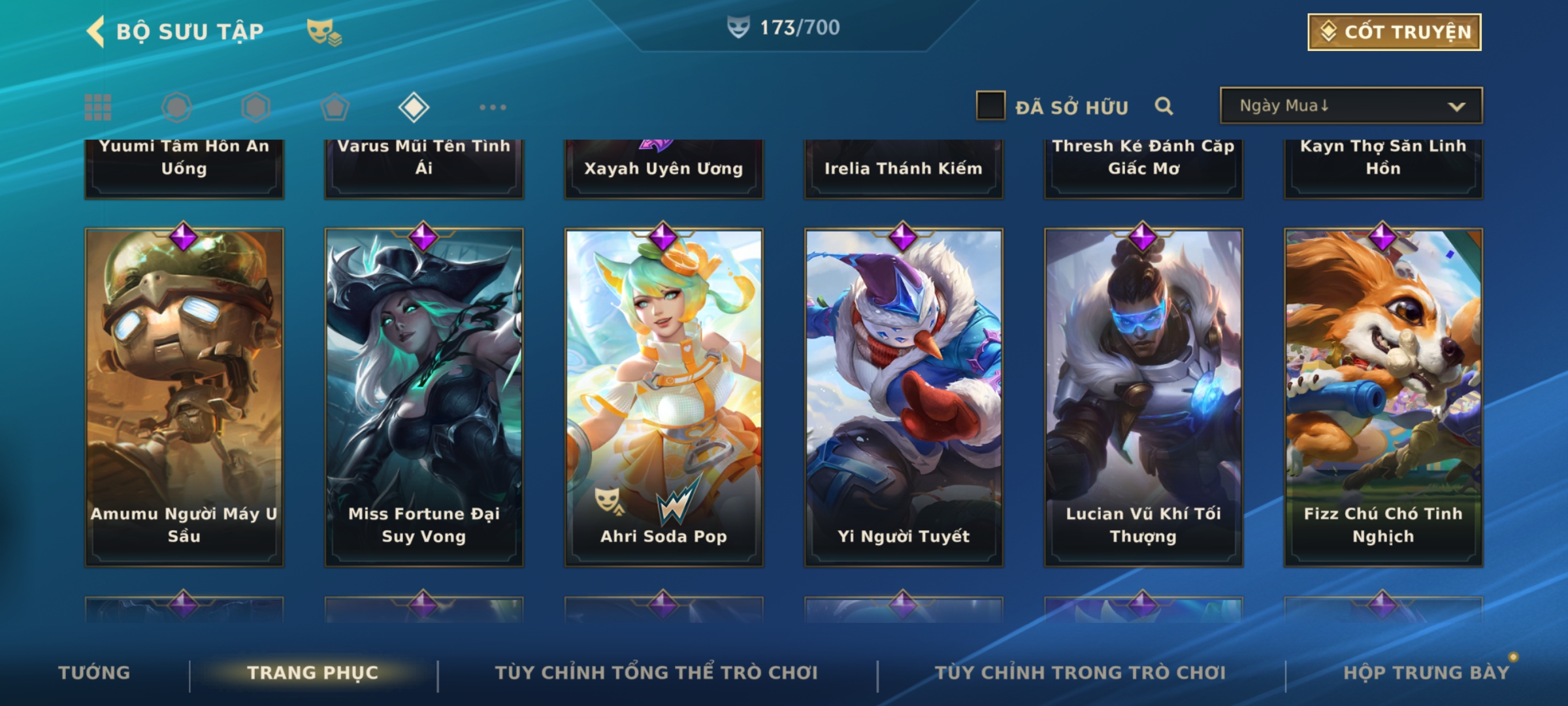
Task: Select the Ahri Soda Pop skin card
Action: [x=664, y=397]
